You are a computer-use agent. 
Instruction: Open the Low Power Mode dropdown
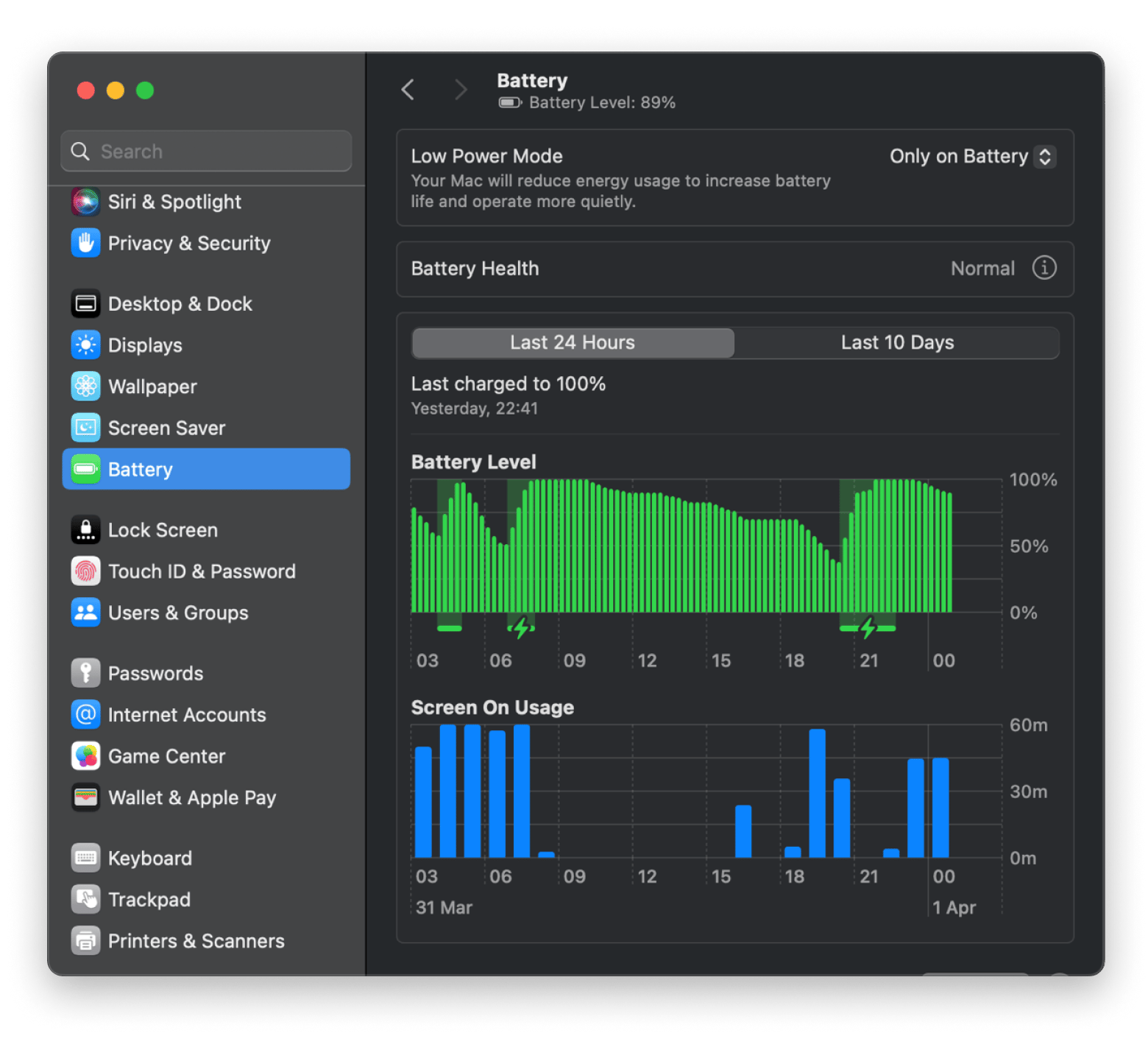[972, 156]
